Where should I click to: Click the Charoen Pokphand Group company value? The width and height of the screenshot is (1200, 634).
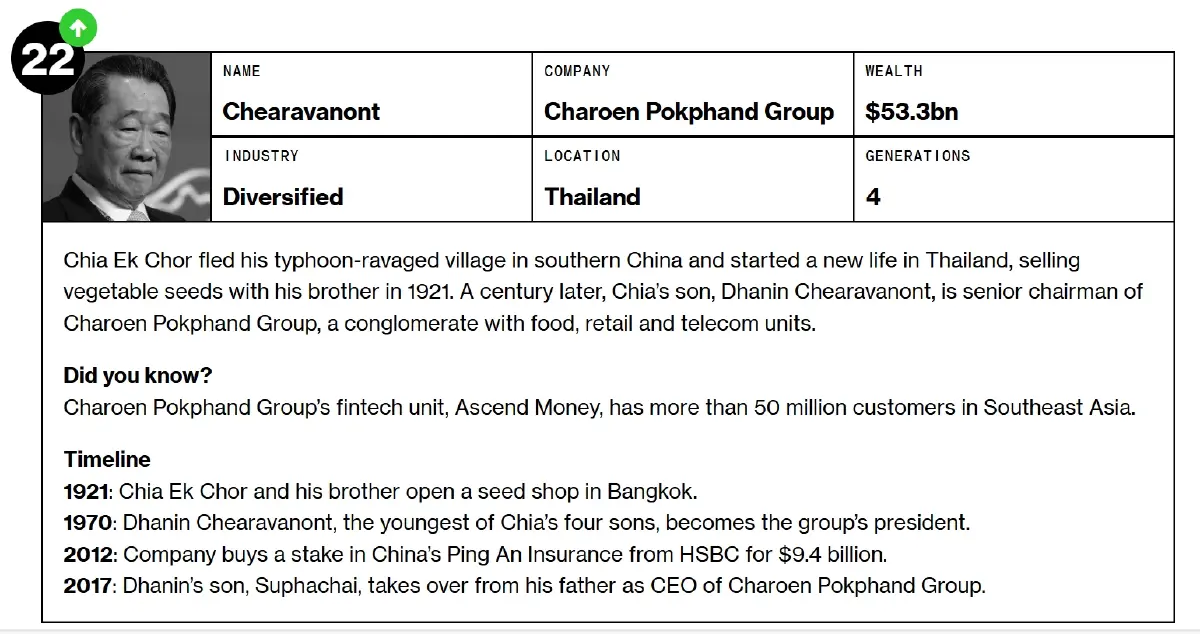pyautogui.click(x=688, y=112)
